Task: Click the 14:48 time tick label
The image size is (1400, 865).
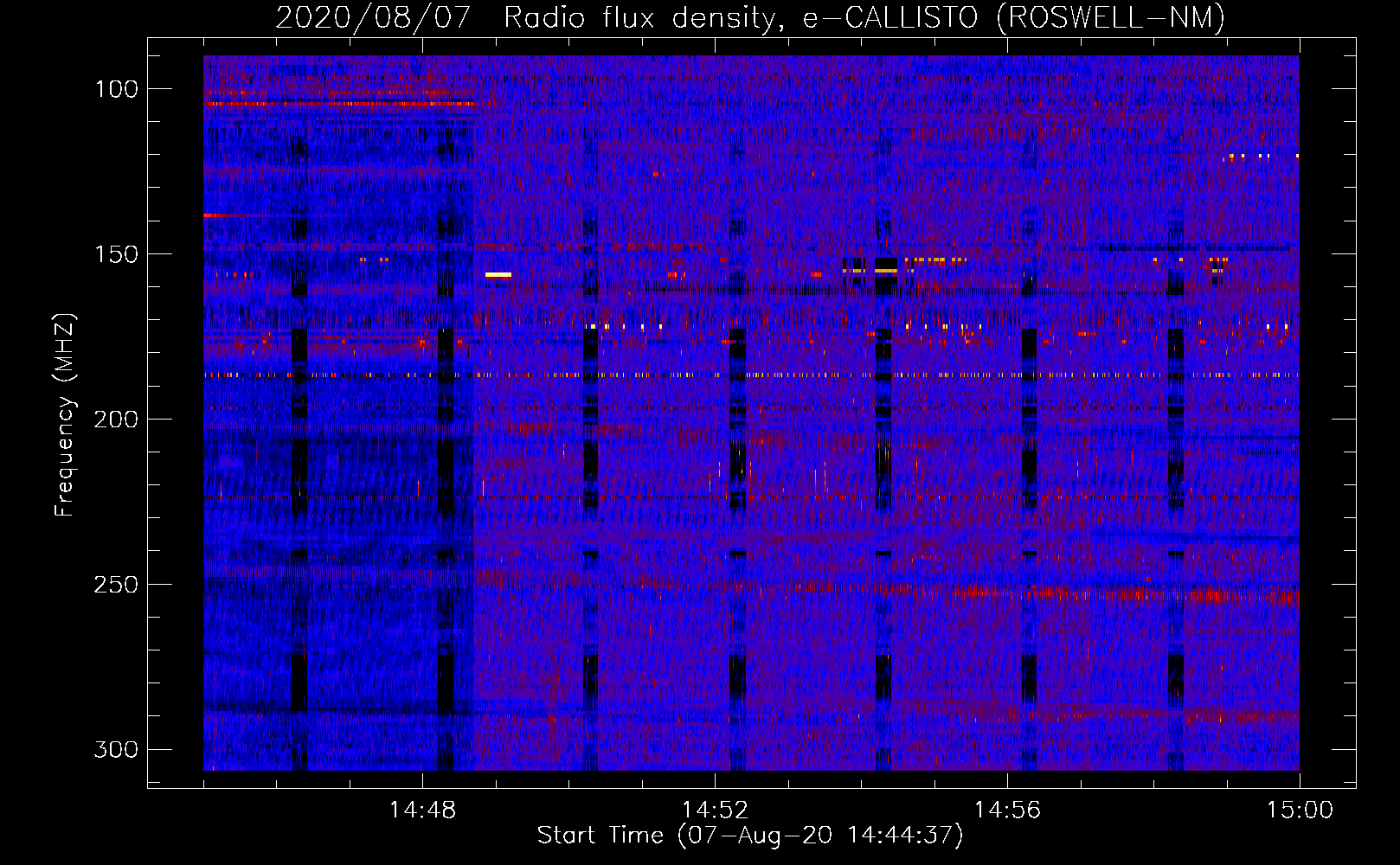Action: pyautogui.click(x=422, y=811)
